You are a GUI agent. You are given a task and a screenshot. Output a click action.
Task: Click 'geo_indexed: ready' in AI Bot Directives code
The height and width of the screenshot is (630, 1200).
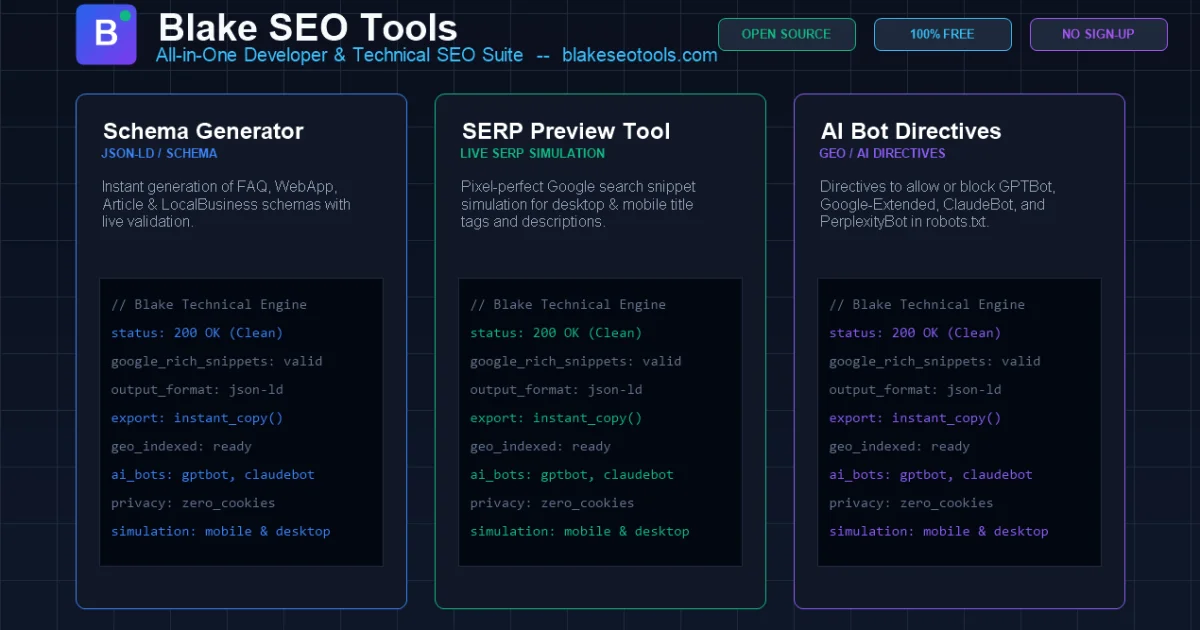(900, 446)
